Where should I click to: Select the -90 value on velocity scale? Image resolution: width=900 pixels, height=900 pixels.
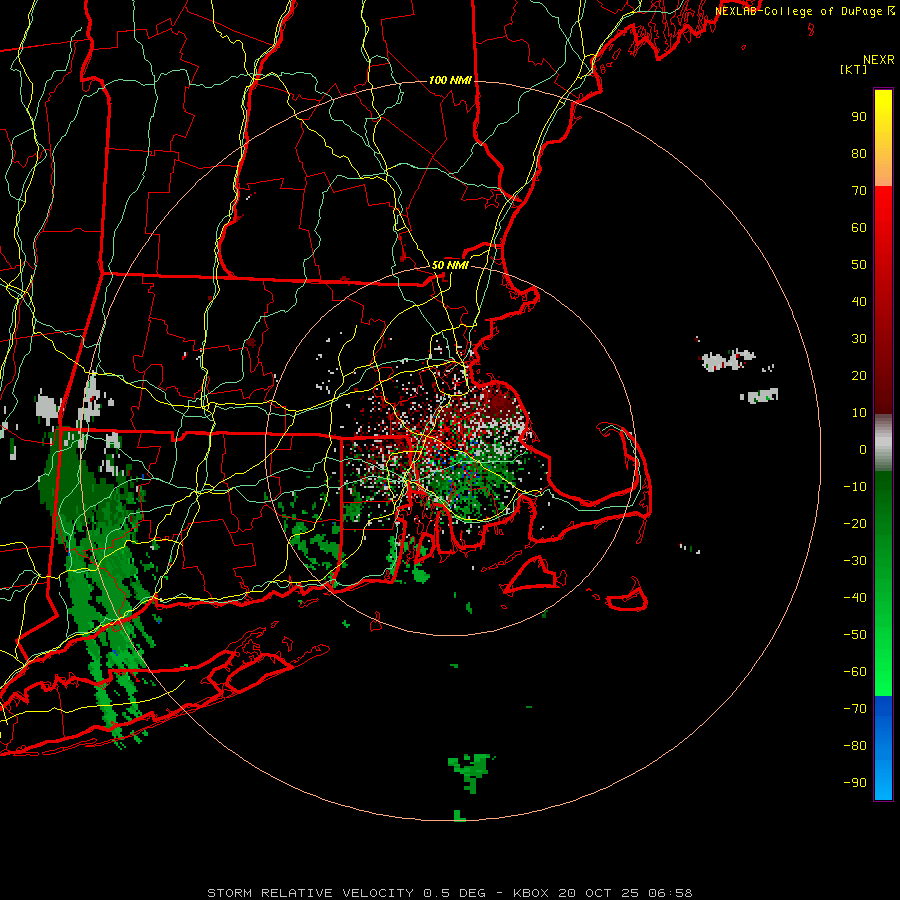(x=855, y=782)
